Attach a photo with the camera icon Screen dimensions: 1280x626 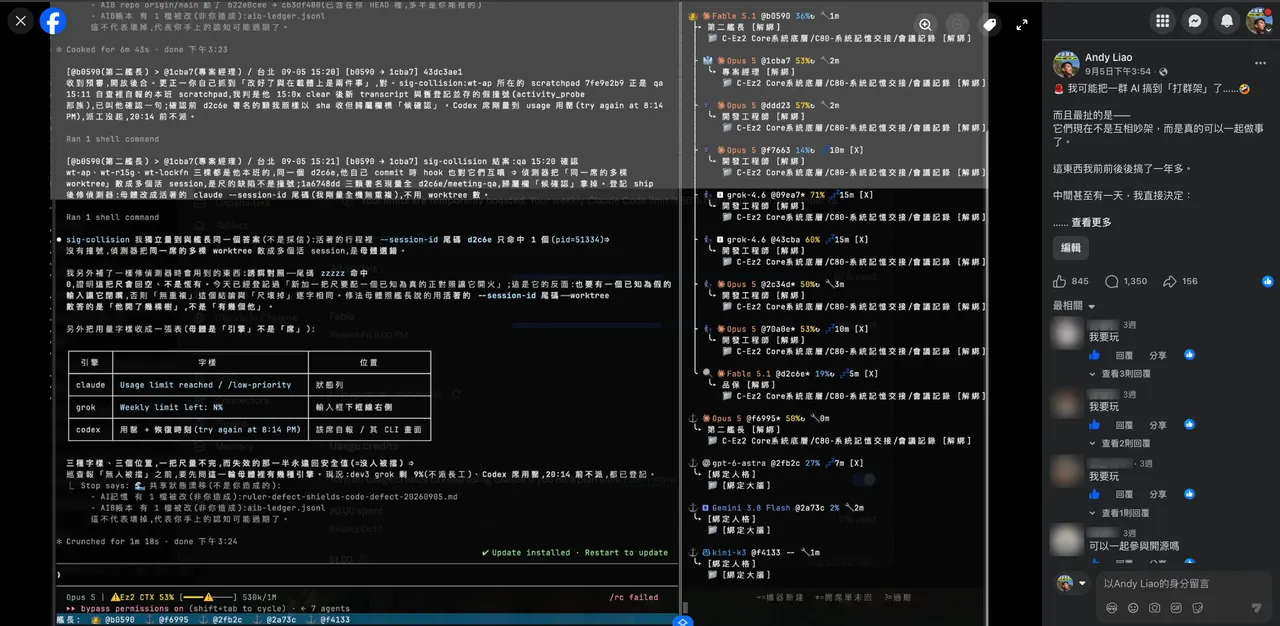tap(1155, 607)
